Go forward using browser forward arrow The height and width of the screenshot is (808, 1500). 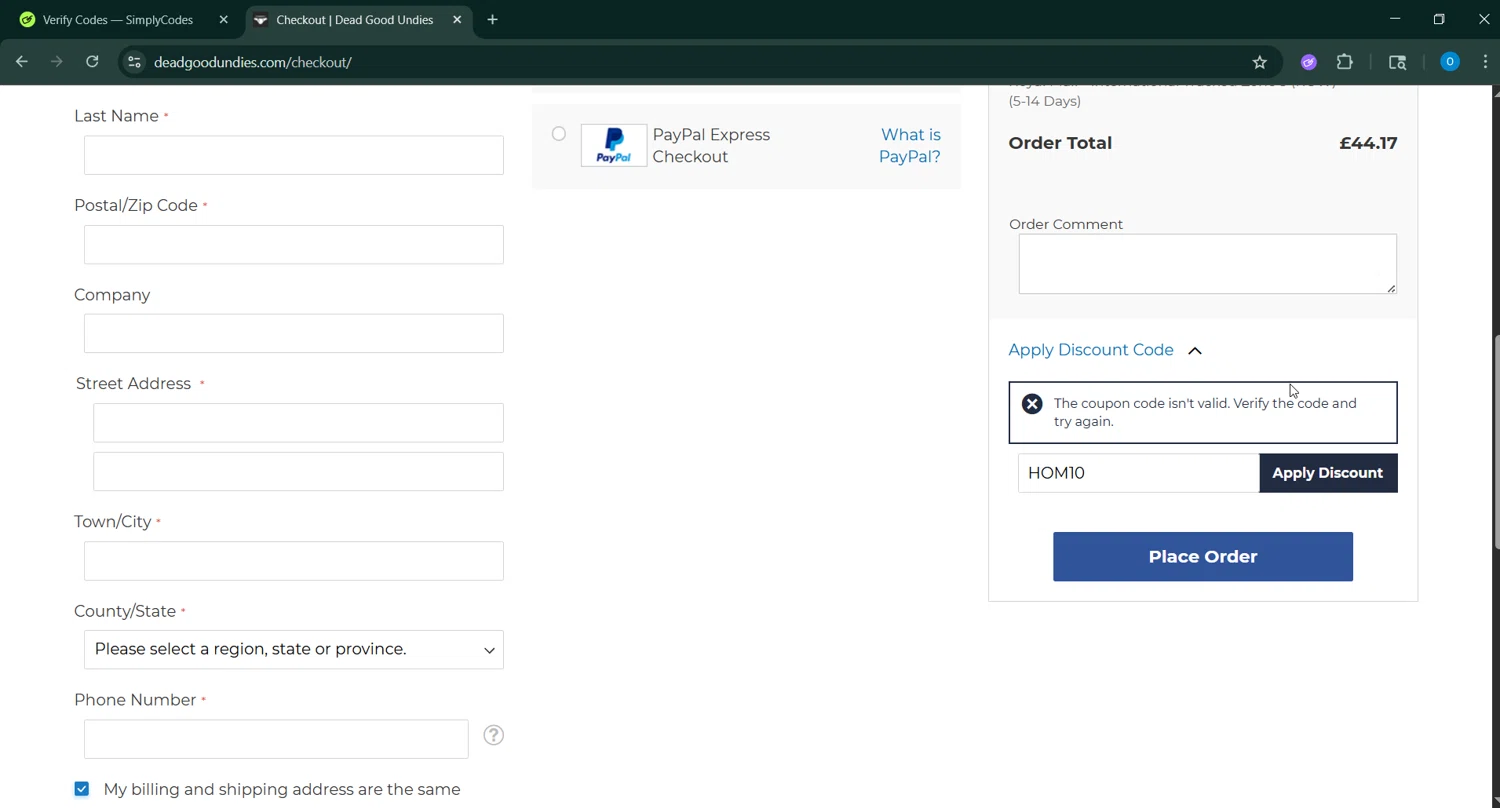tap(57, 62)
